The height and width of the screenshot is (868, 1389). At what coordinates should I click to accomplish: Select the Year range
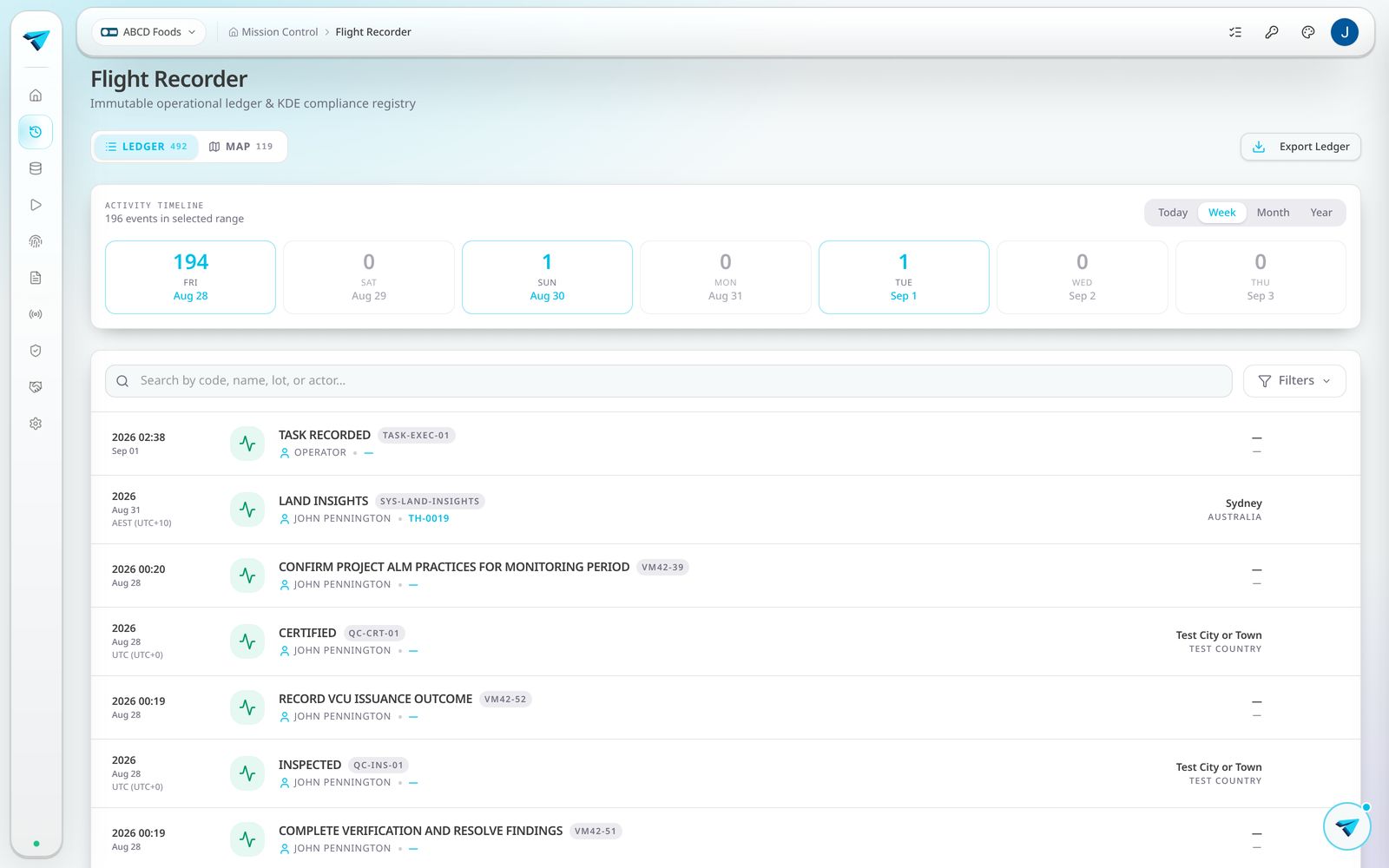(x=1321, y=213)
